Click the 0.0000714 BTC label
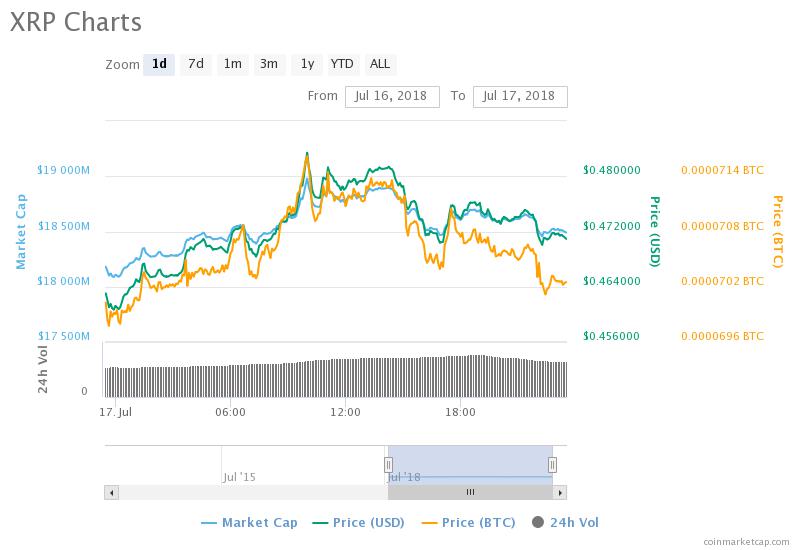 pos(722,170)
